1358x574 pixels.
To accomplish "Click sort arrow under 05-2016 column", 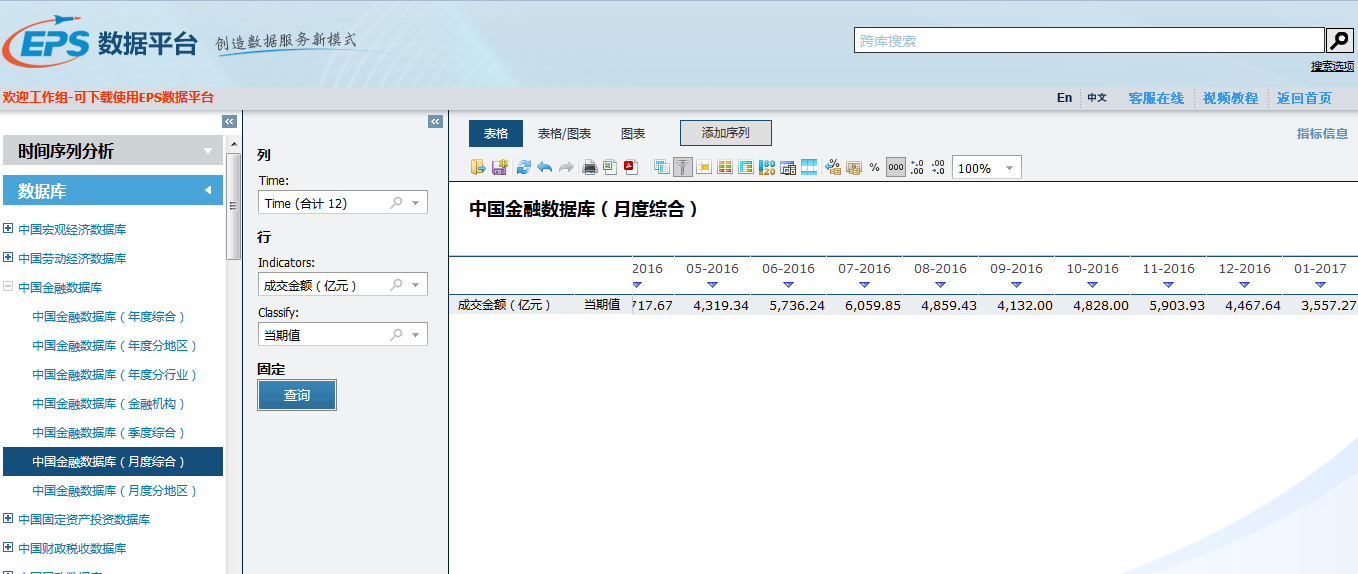I will (x=712, y=285).
